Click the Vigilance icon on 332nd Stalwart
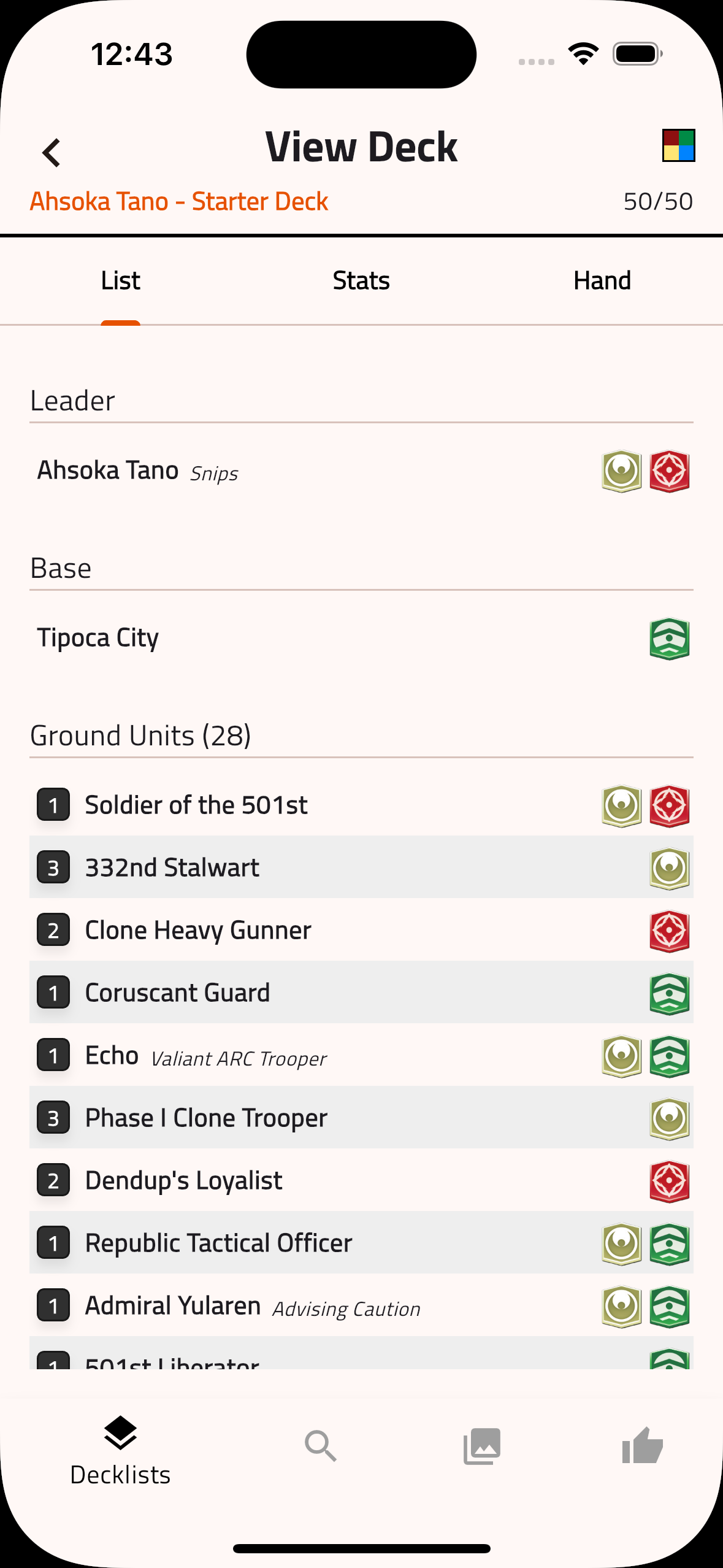Image resolution: width=723 pixels, height=1568 pixels. click(668, 867)
